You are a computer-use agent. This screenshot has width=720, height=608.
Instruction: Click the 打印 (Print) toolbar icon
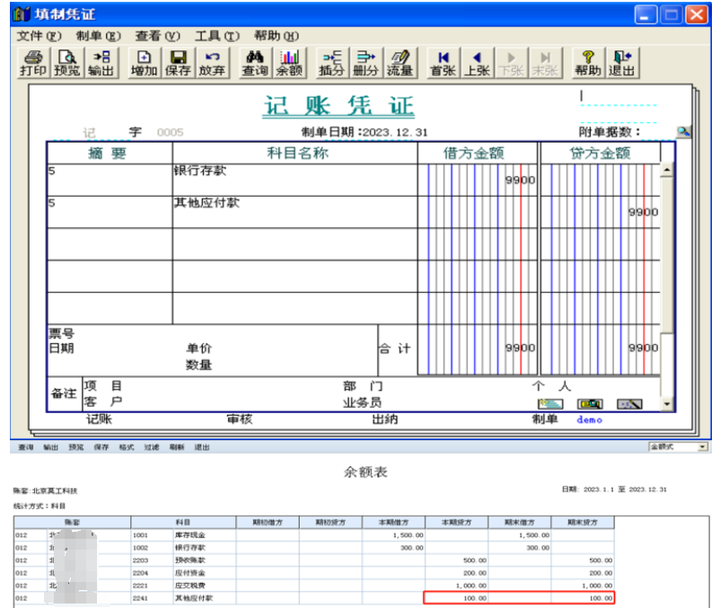[x=33, y=63]
